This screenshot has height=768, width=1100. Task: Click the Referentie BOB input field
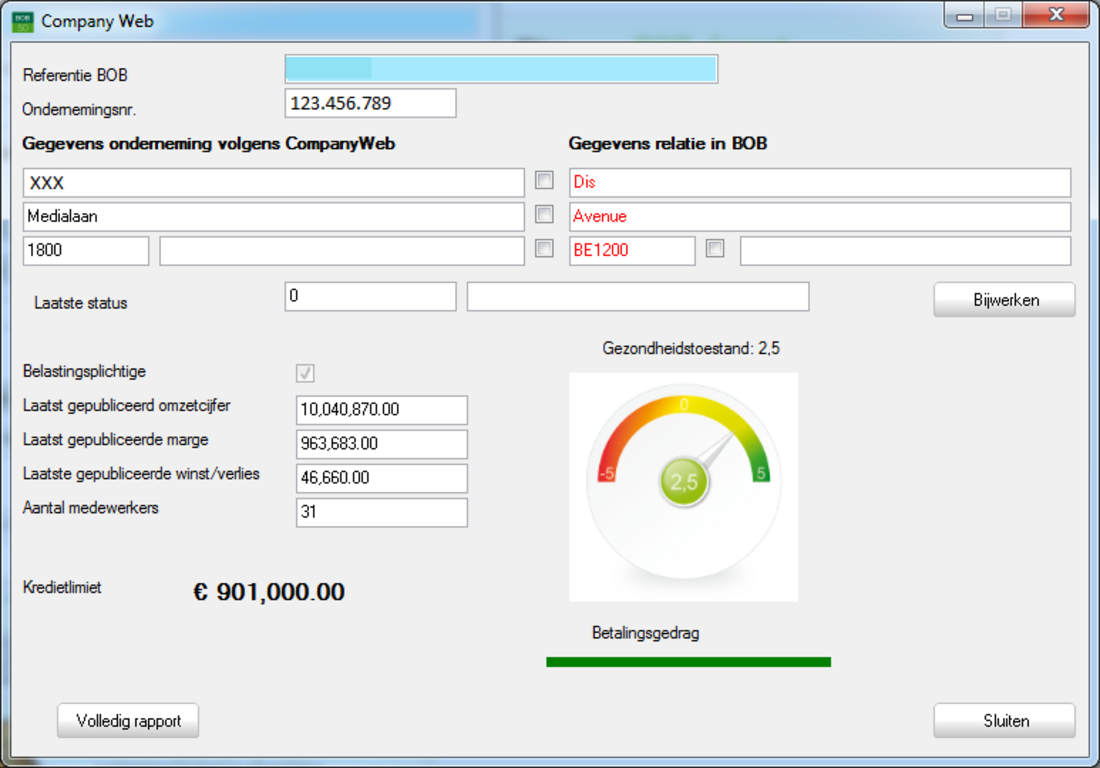click(501, 69)
